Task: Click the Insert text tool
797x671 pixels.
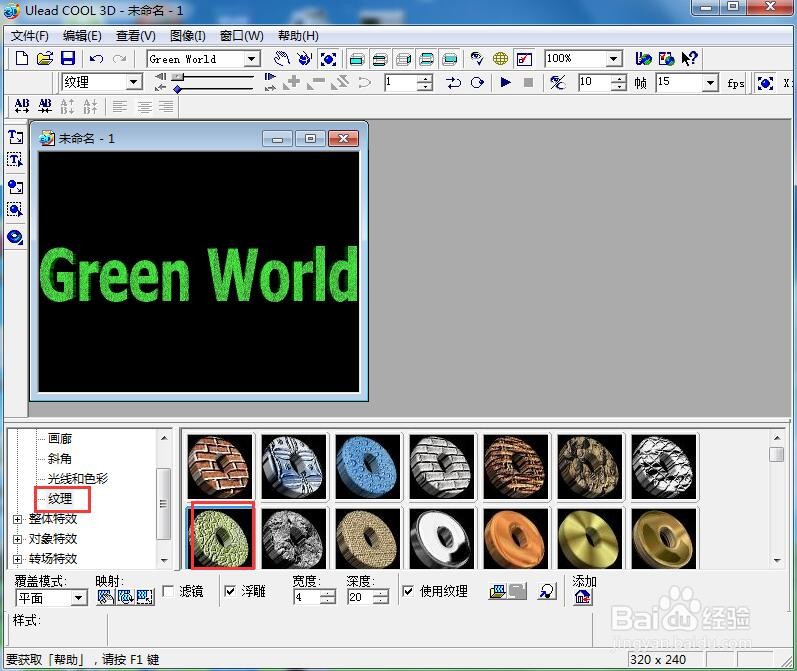Action: tap(15, 137)
